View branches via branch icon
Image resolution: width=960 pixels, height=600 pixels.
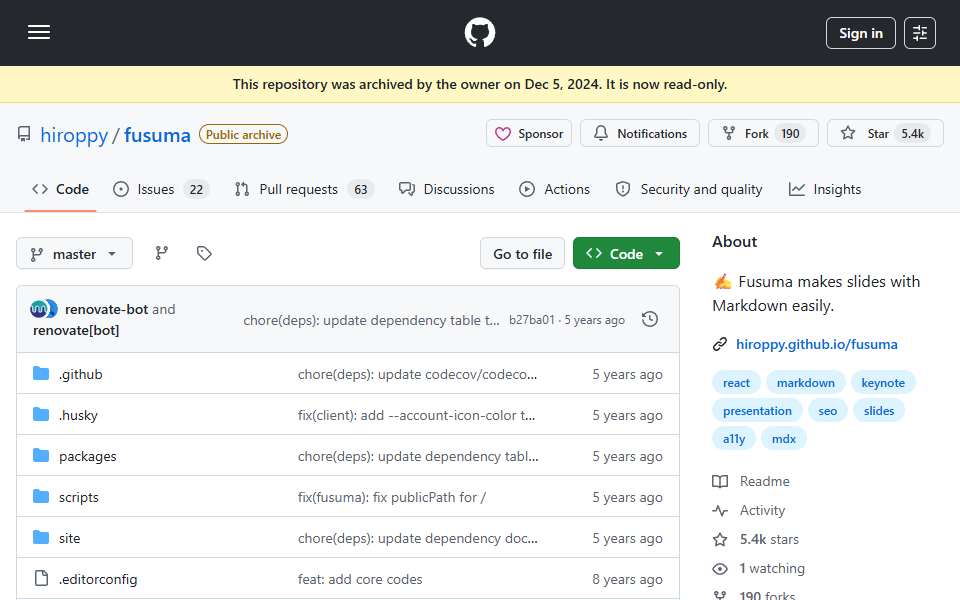coord(162,253)
